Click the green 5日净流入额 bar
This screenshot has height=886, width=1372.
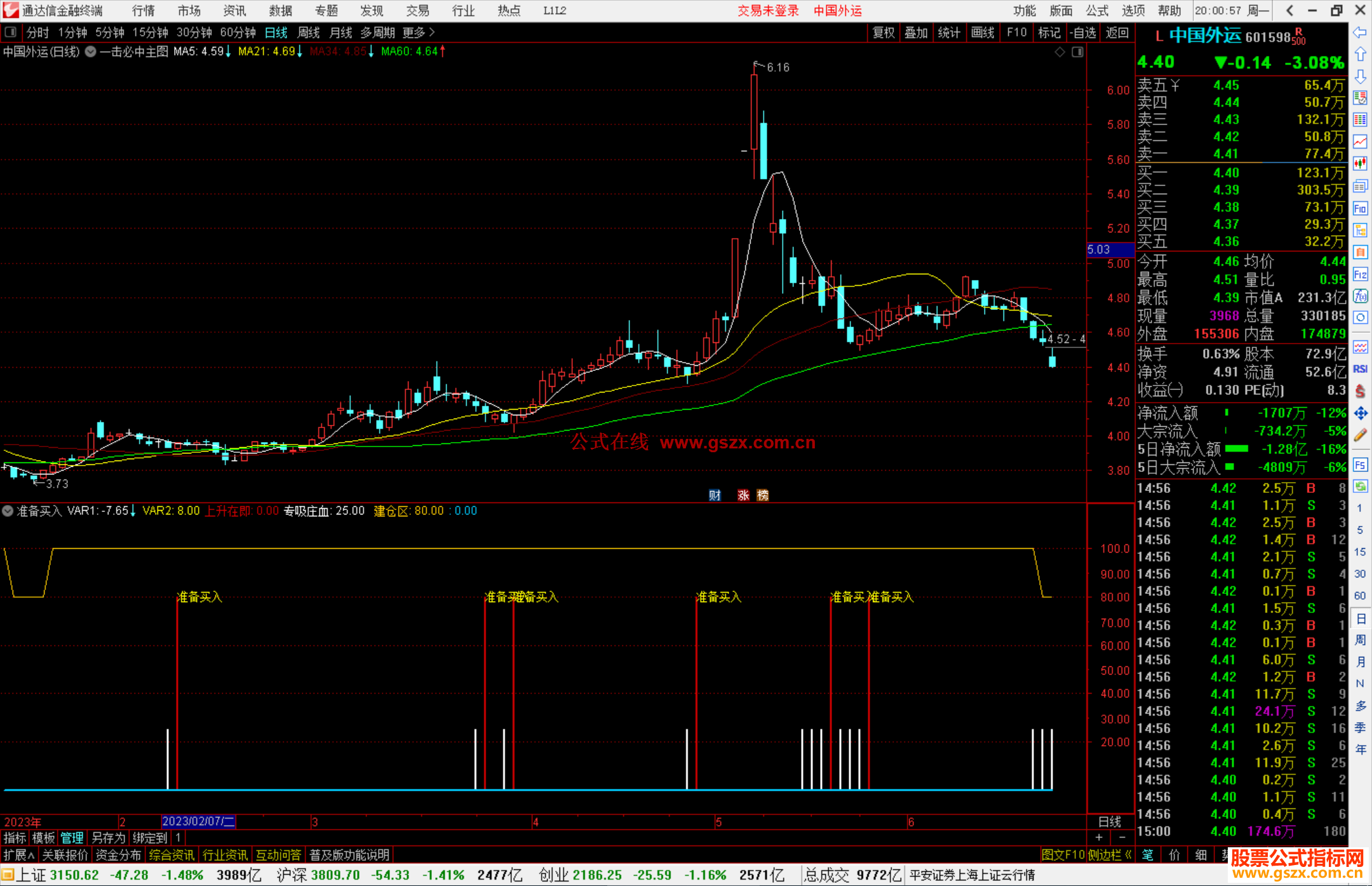coord(1236,448)
